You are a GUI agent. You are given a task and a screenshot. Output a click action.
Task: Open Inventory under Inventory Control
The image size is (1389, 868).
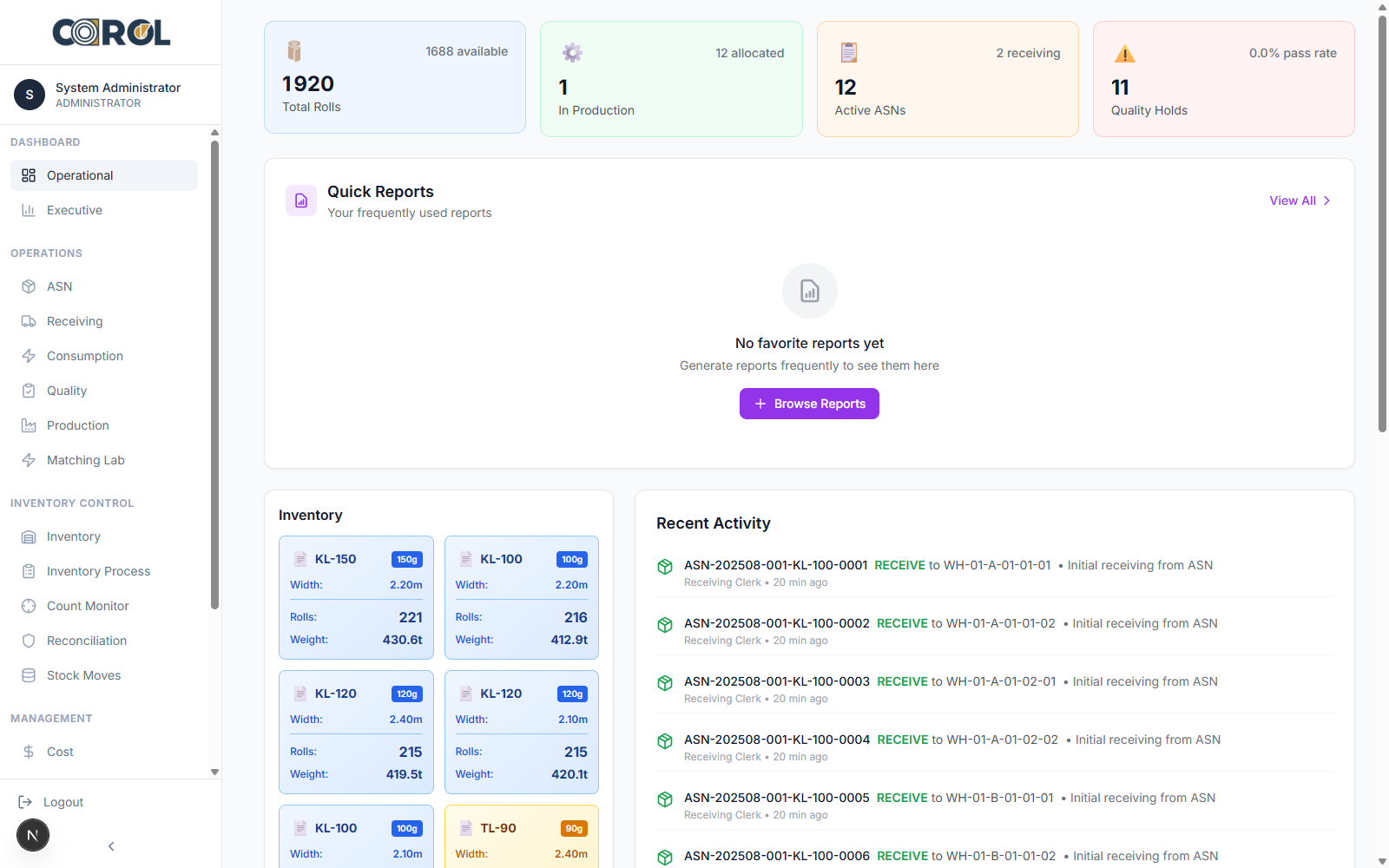[29, 536]
